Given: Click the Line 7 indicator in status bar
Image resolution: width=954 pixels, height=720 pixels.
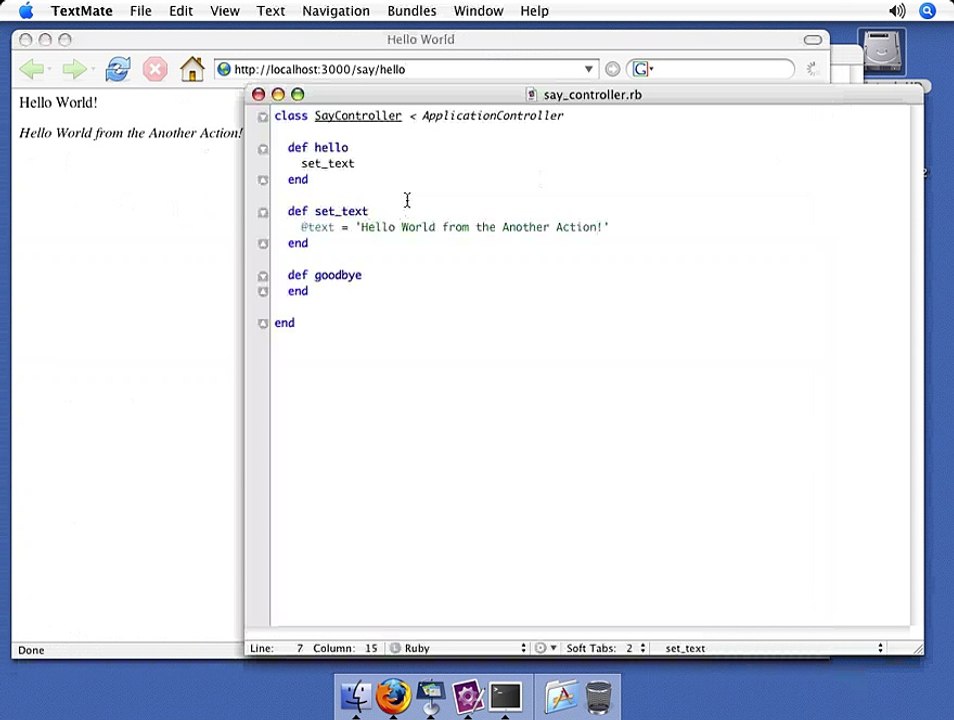Looking at the screenshot, I should pos(276,648).
